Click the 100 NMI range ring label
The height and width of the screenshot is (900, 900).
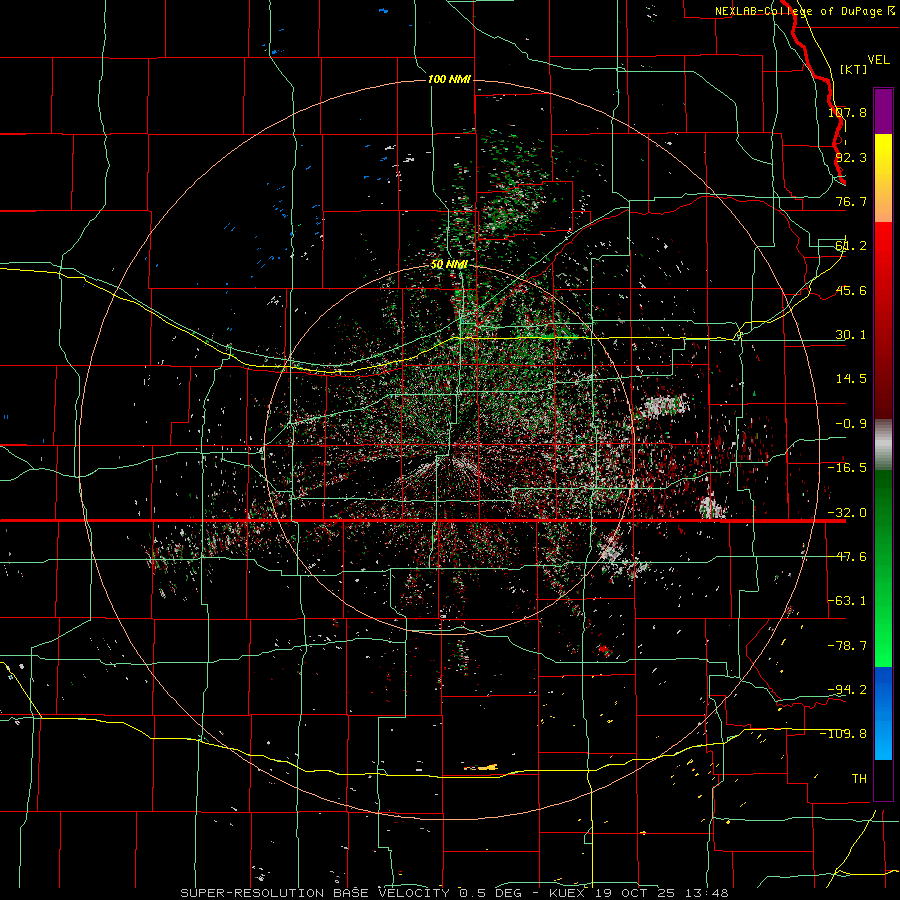pyautogui.click(x=449, y=79)
